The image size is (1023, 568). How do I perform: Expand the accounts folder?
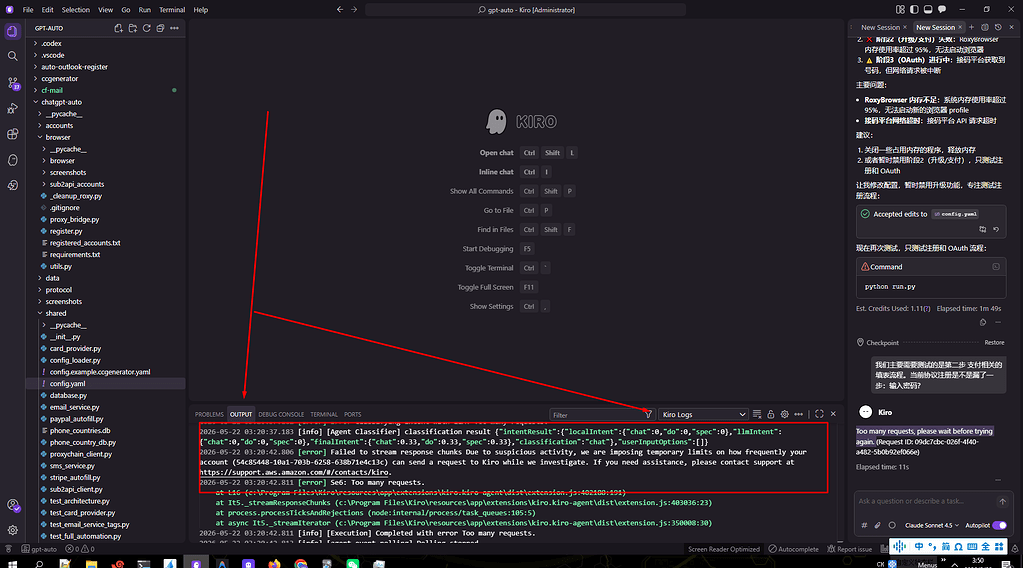click(59, 125)
